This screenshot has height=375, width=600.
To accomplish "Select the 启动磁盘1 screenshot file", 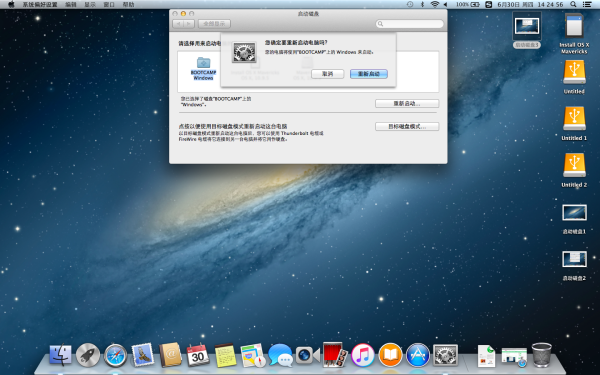I will [574, 219].
